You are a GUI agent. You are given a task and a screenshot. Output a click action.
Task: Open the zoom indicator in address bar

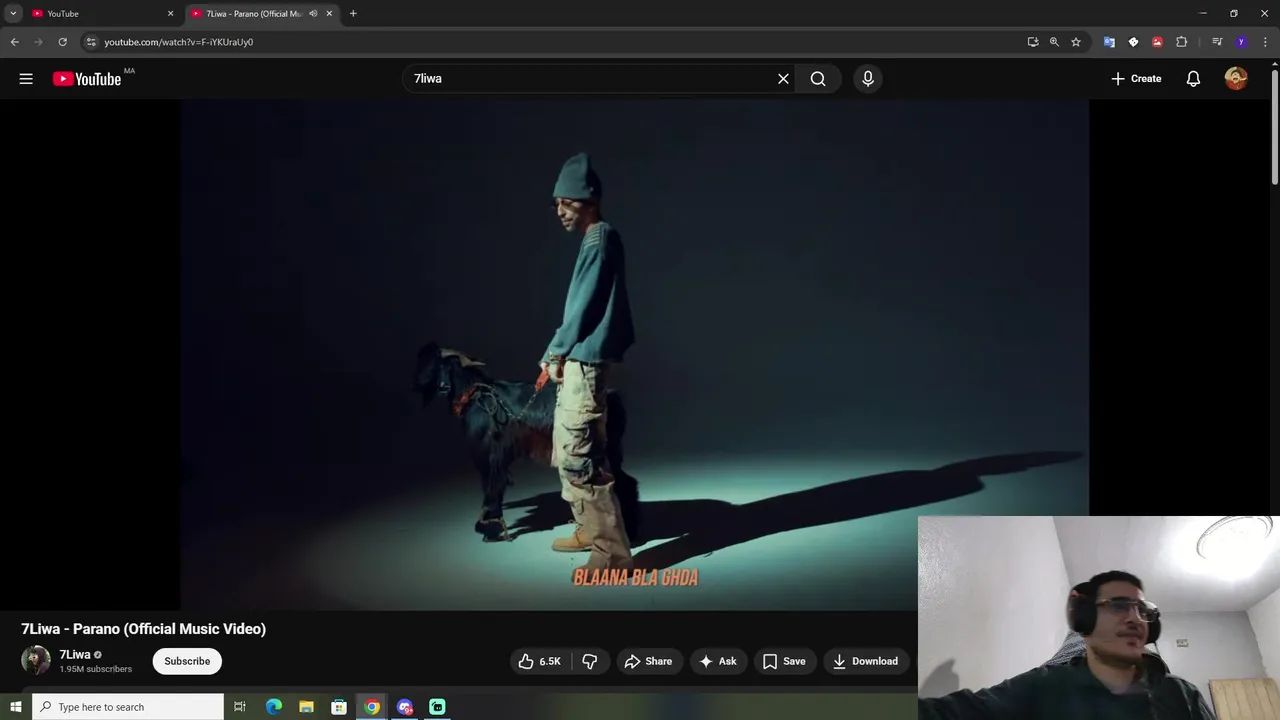[1054, 42]
